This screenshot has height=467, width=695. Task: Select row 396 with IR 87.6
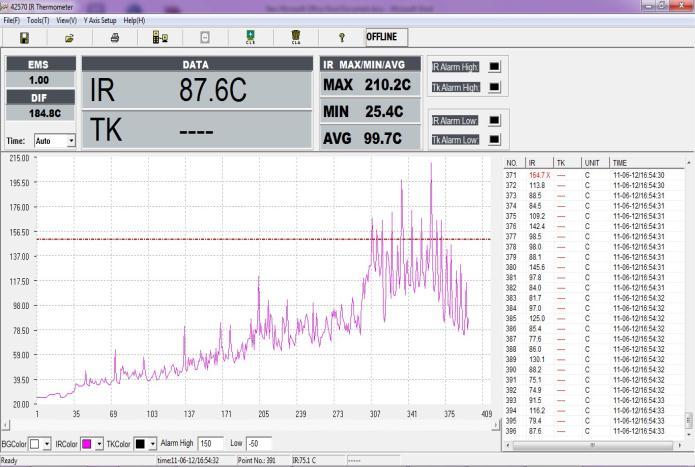[593, 431]
